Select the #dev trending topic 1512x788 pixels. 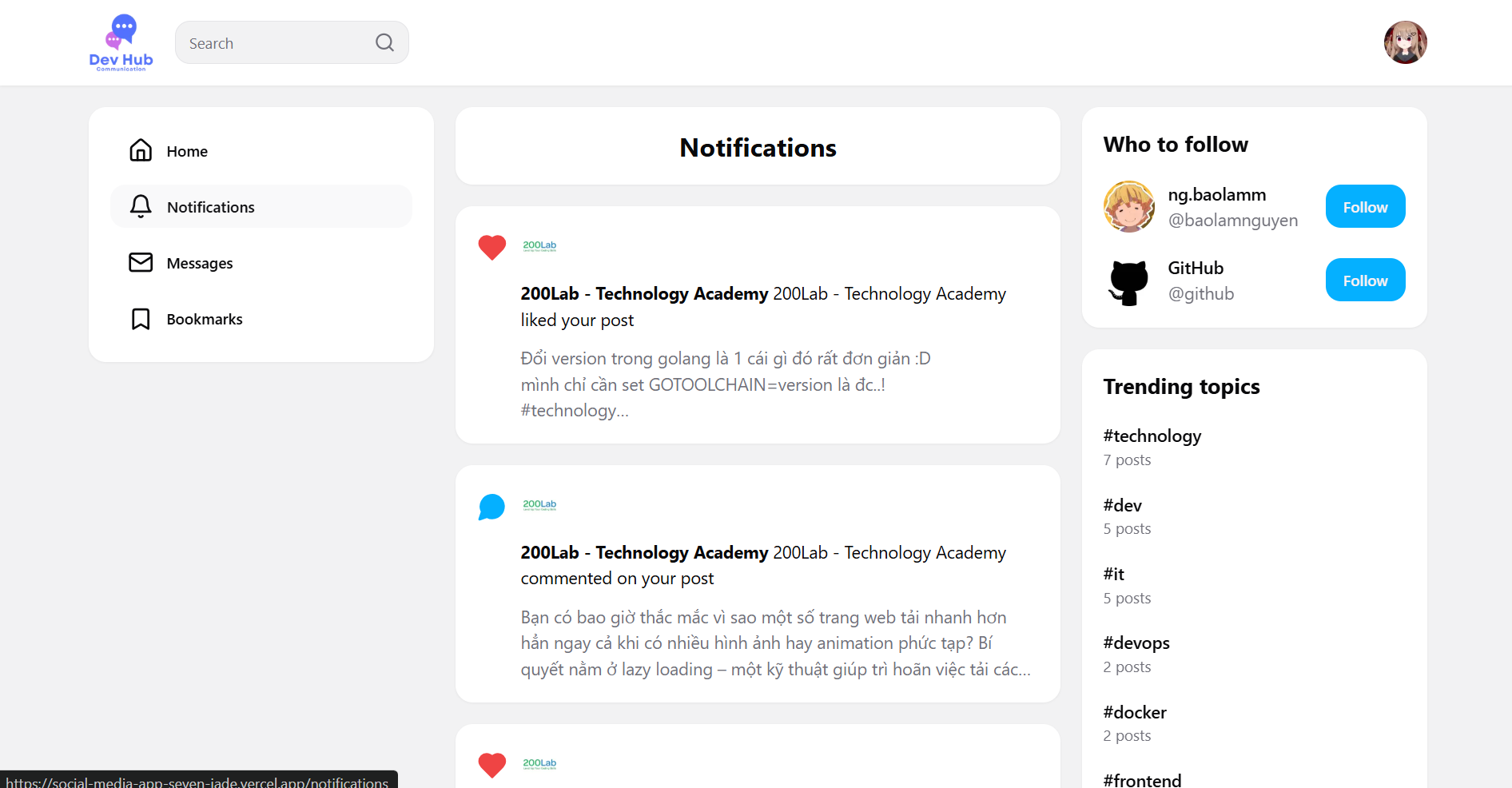pos(1122,505)
